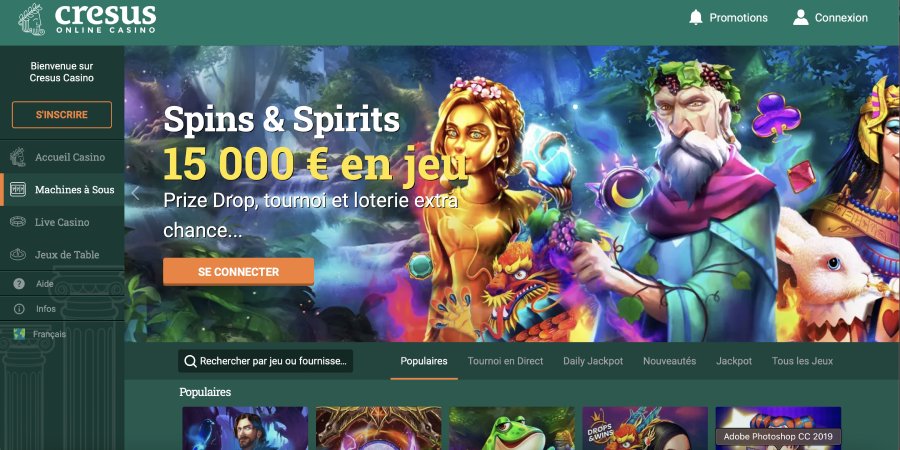Open the Nouveautés tab
The height and width of the screenshot is (450, 900).
pyautogui.click(x=669, y=361)
